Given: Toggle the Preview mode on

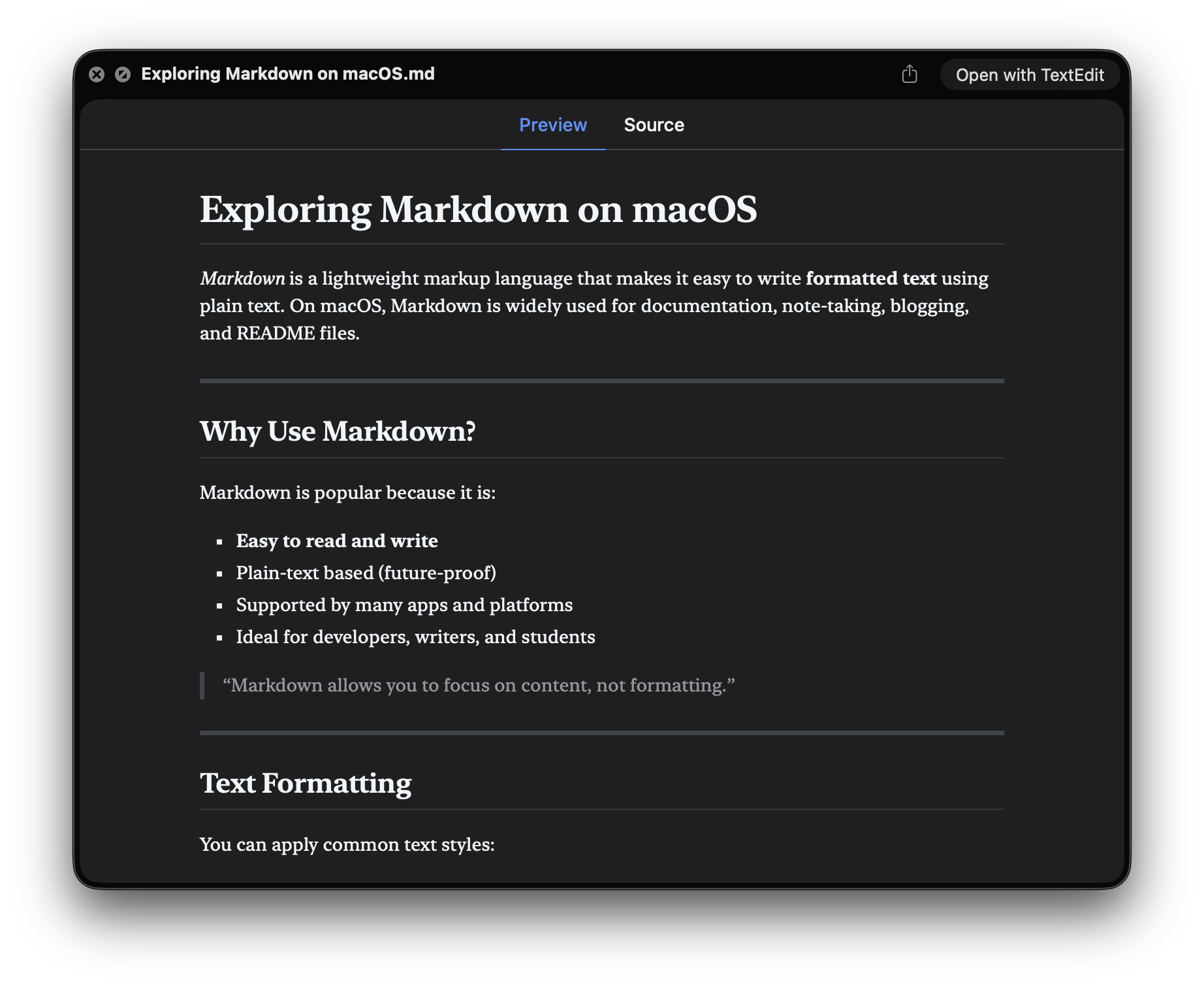Looking at the screenshot, I should (x=552, y=124).
